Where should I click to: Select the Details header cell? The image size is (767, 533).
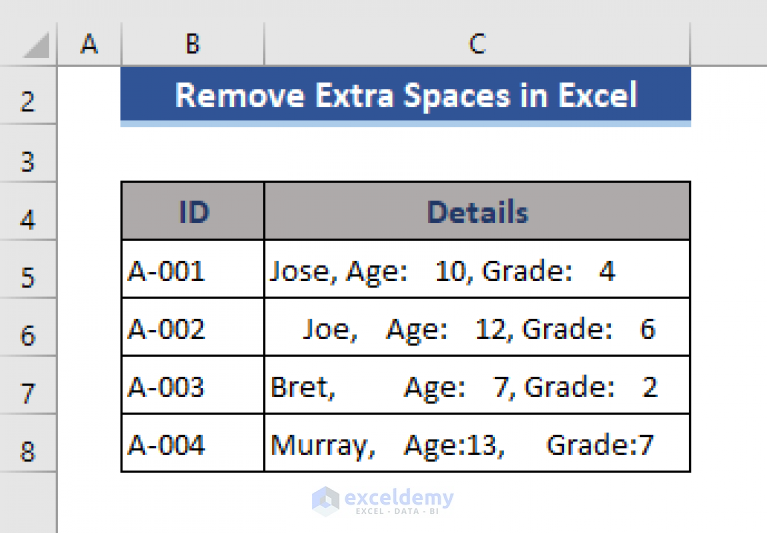(477, 211)
